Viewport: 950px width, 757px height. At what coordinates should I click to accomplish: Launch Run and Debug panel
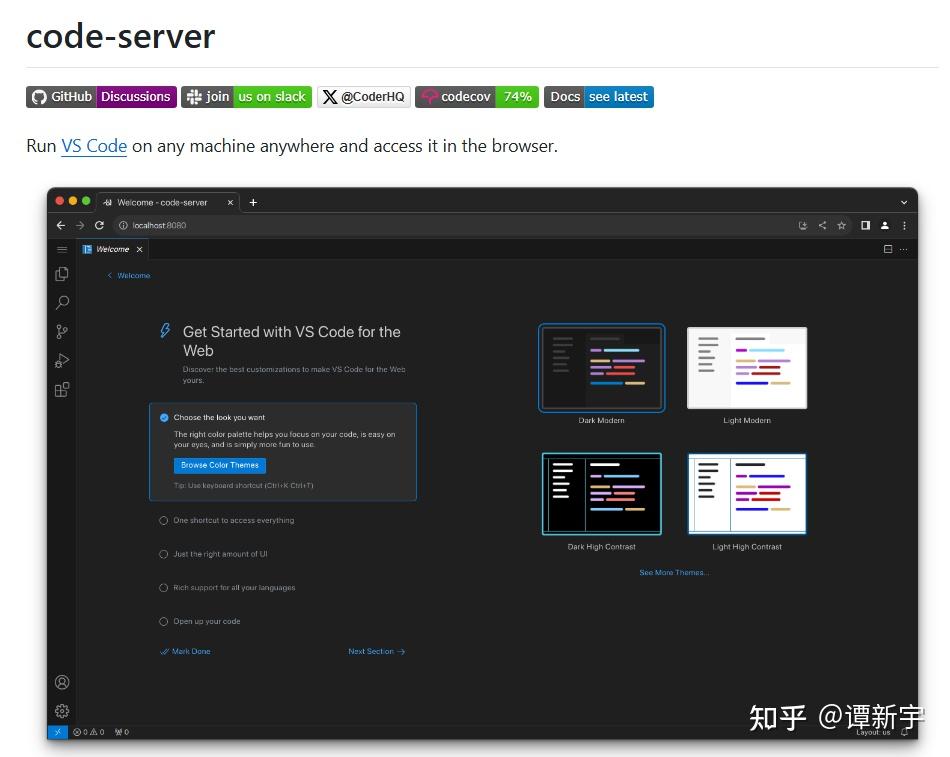point(62,361)
